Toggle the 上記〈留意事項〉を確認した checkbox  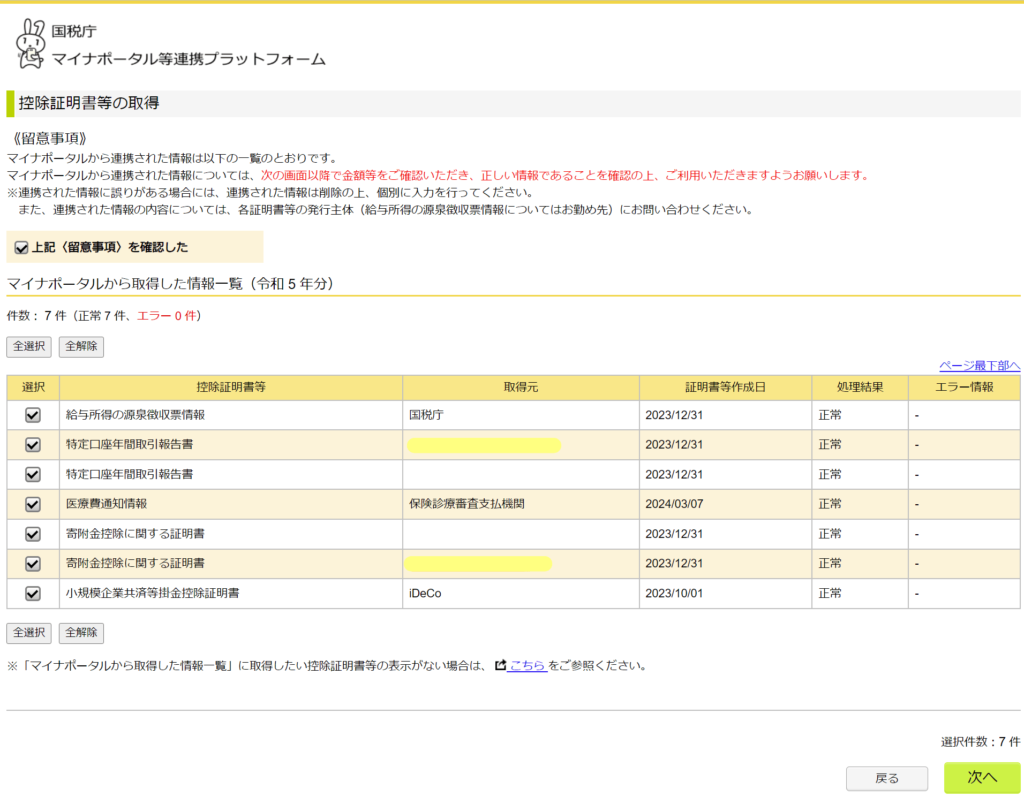(x=22, y=247)
